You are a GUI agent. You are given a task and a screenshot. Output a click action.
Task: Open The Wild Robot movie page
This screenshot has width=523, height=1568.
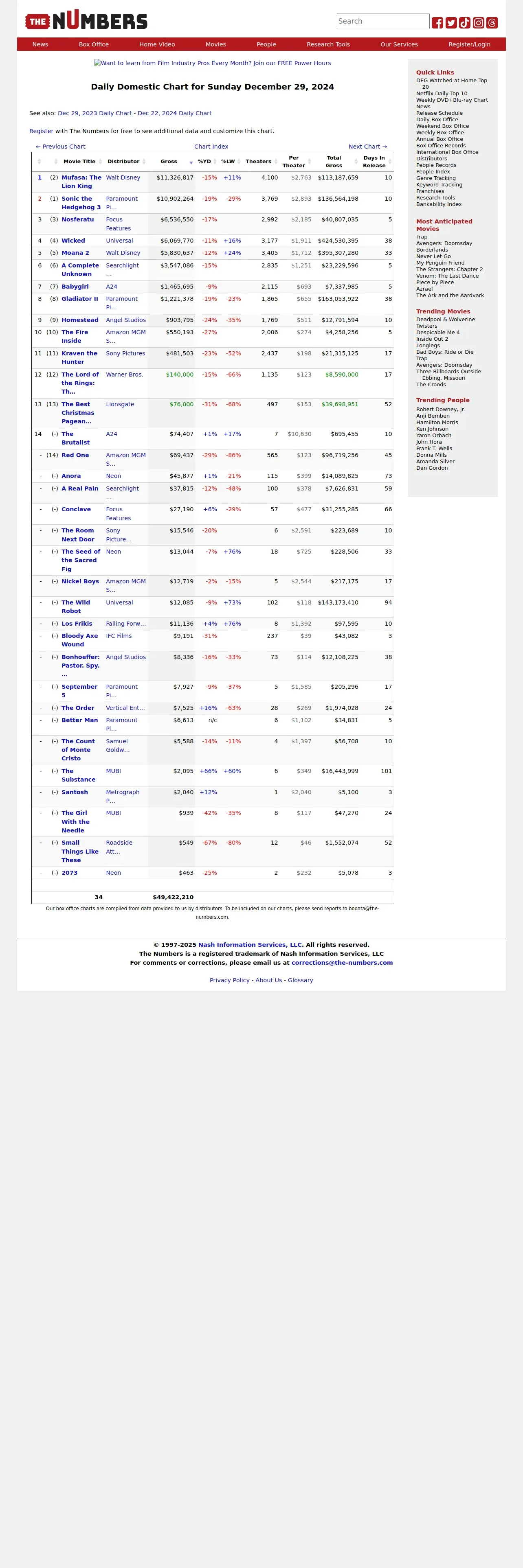75,607
